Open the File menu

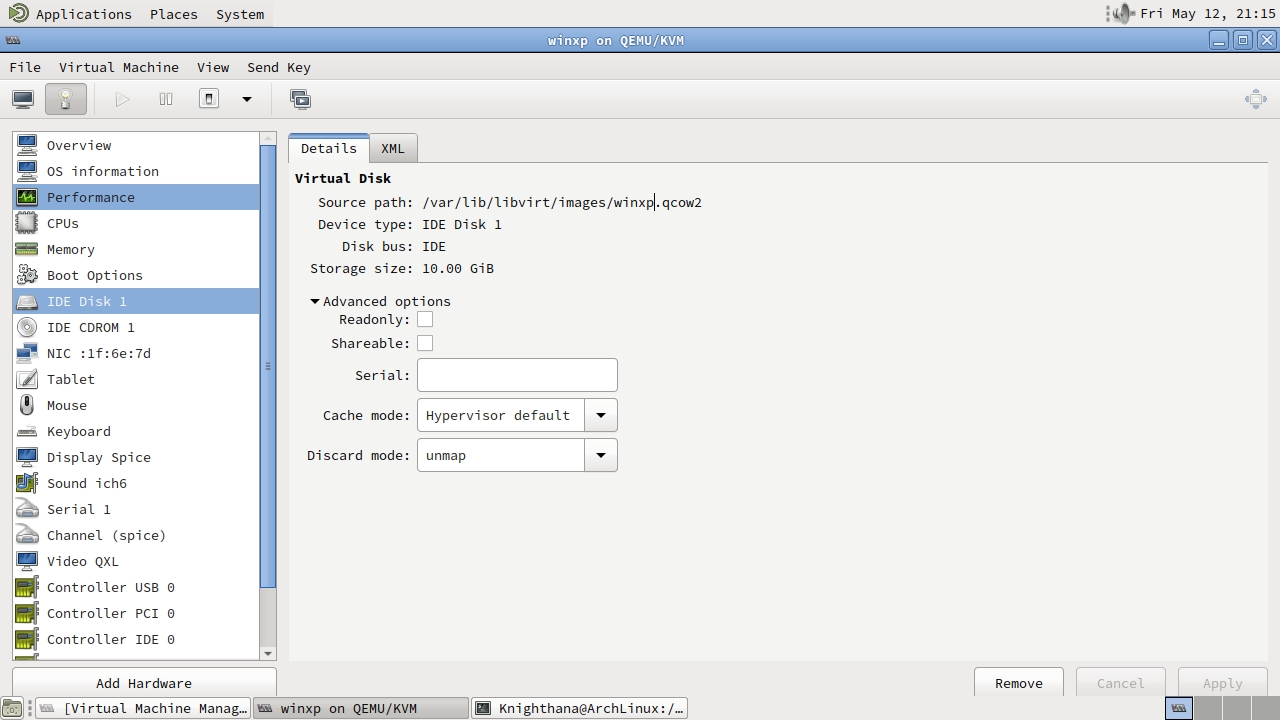[x=25, y=67]
